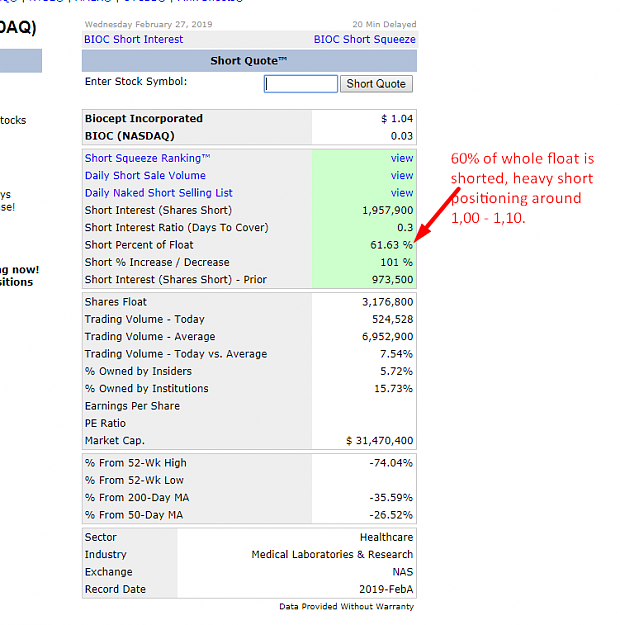Select the price change value 0.03

(402, 136)
